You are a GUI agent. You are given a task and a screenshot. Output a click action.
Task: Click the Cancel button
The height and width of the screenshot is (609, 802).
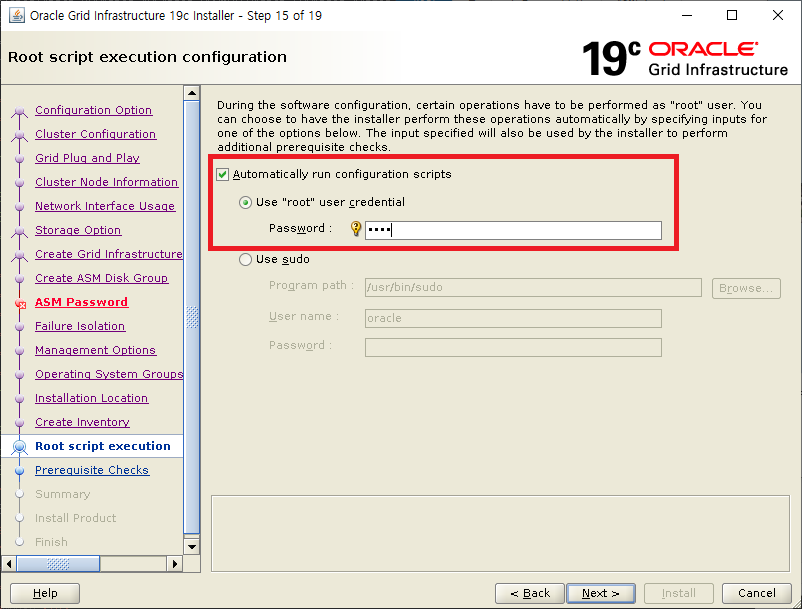(757, 594)
